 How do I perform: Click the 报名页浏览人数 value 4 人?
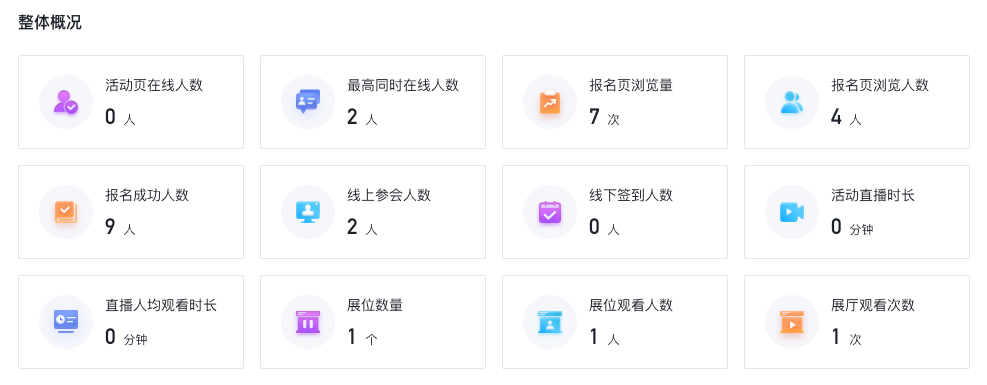click(846, 117)
